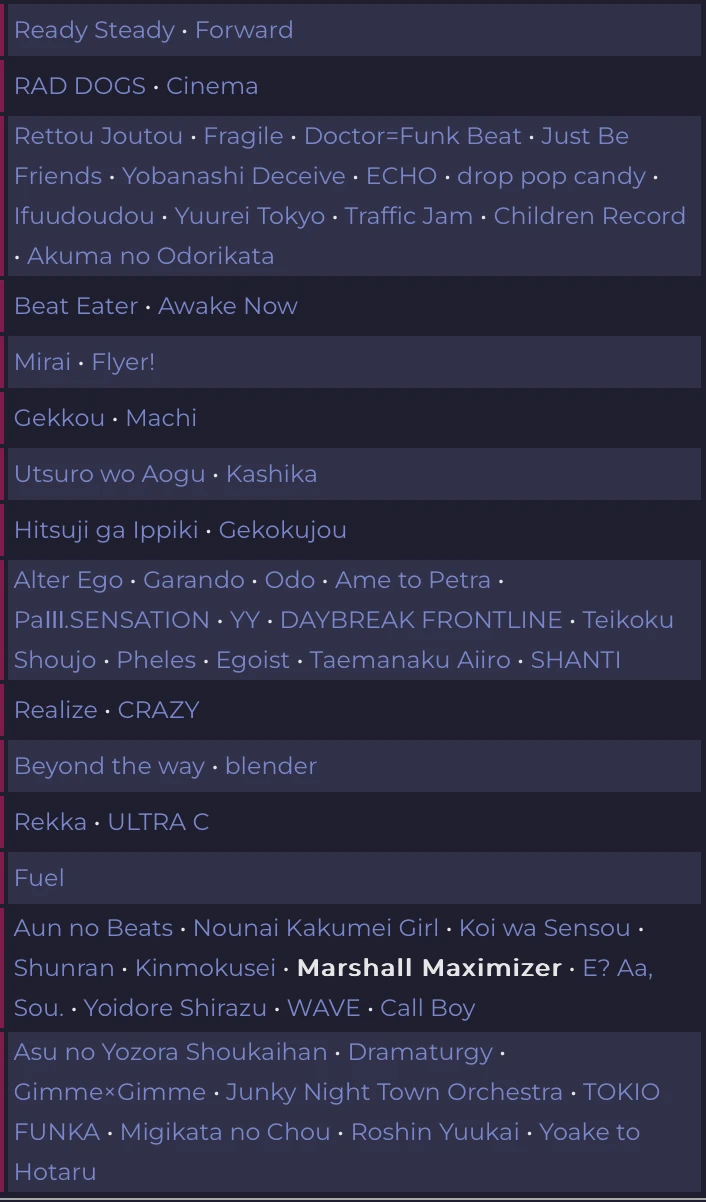This screenshot has height=1202, width=706.
Task: Open the Gekkou song link
Action: (59, 418)
